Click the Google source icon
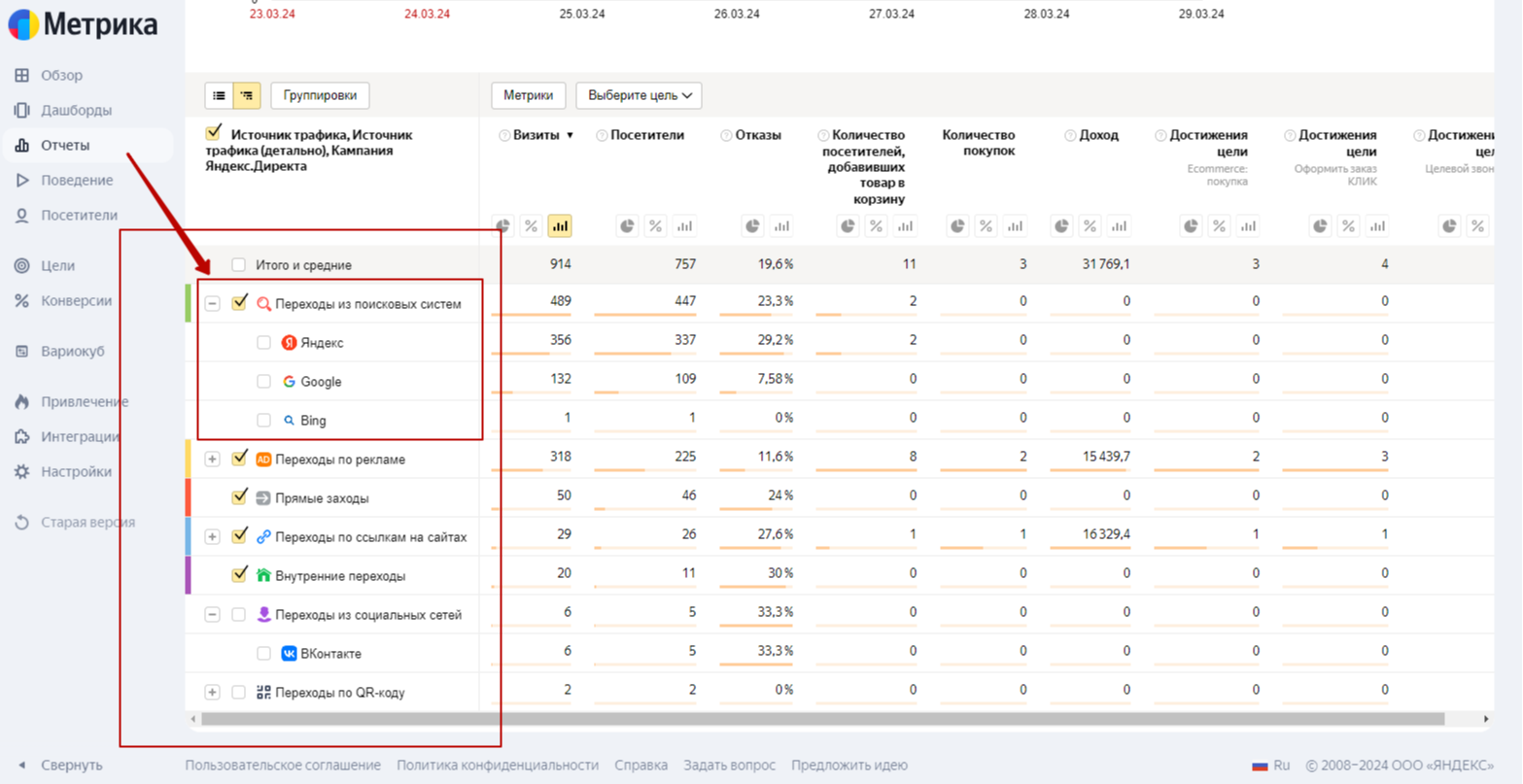Screen dimensions: 1523x784 tap(289, 382)
